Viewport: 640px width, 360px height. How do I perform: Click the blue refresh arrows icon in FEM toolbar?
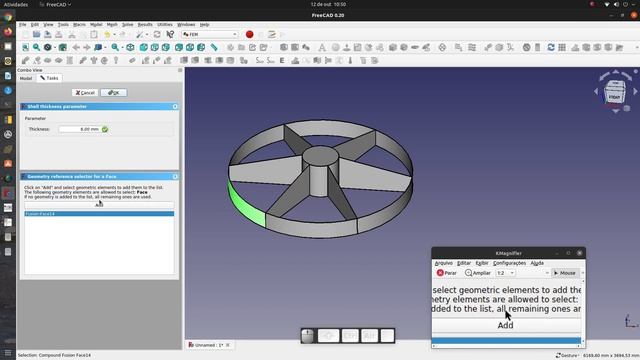(551, 48)
